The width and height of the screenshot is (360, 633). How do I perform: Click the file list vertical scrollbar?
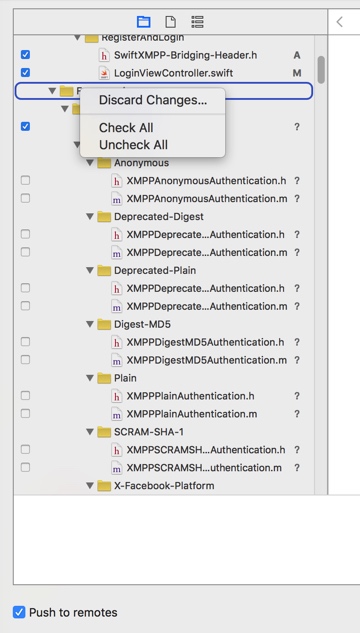321,69
